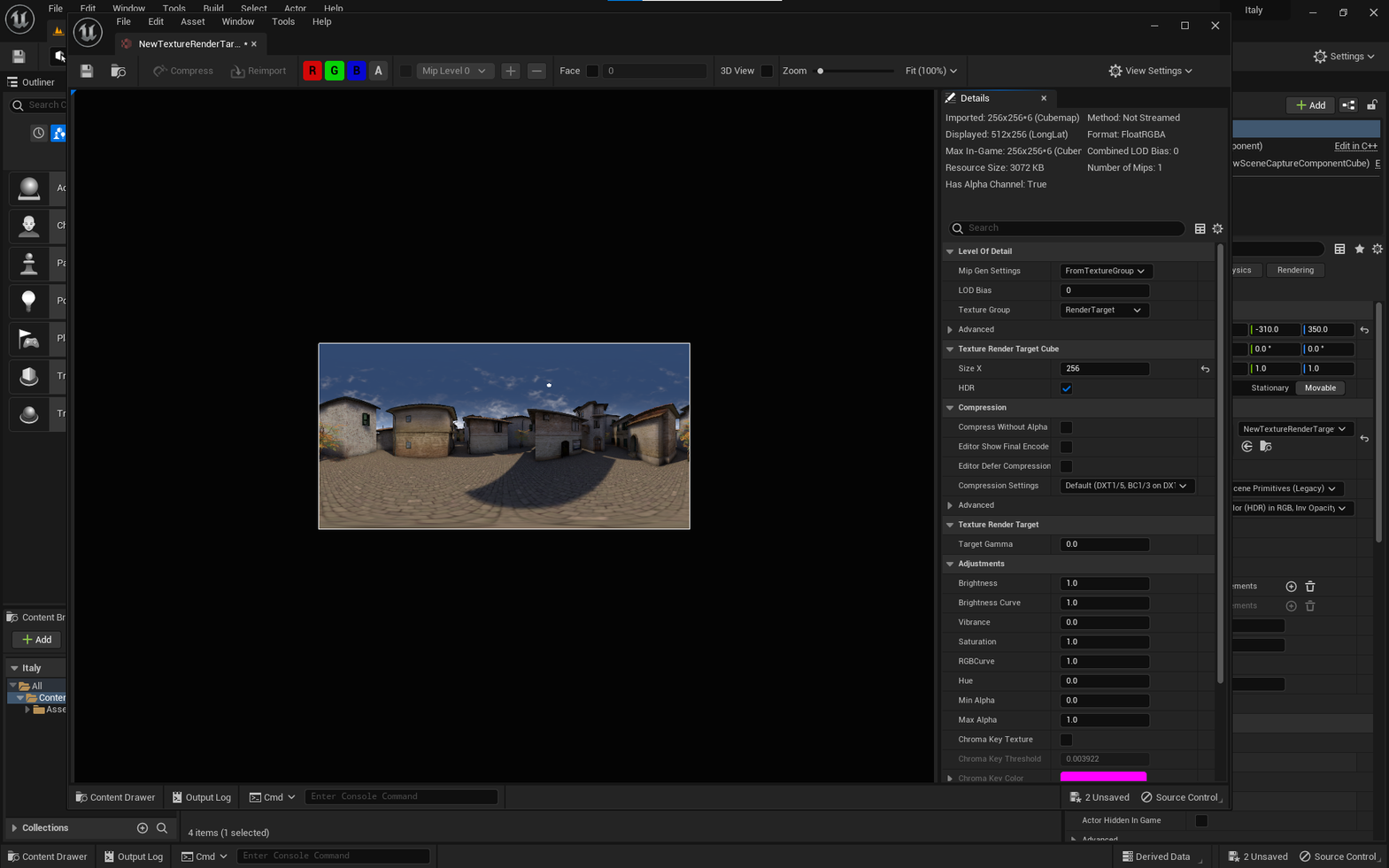The image size is (1389, 868).
Task: Click the save asset floppy icon
Action: (x=87, y=71)
